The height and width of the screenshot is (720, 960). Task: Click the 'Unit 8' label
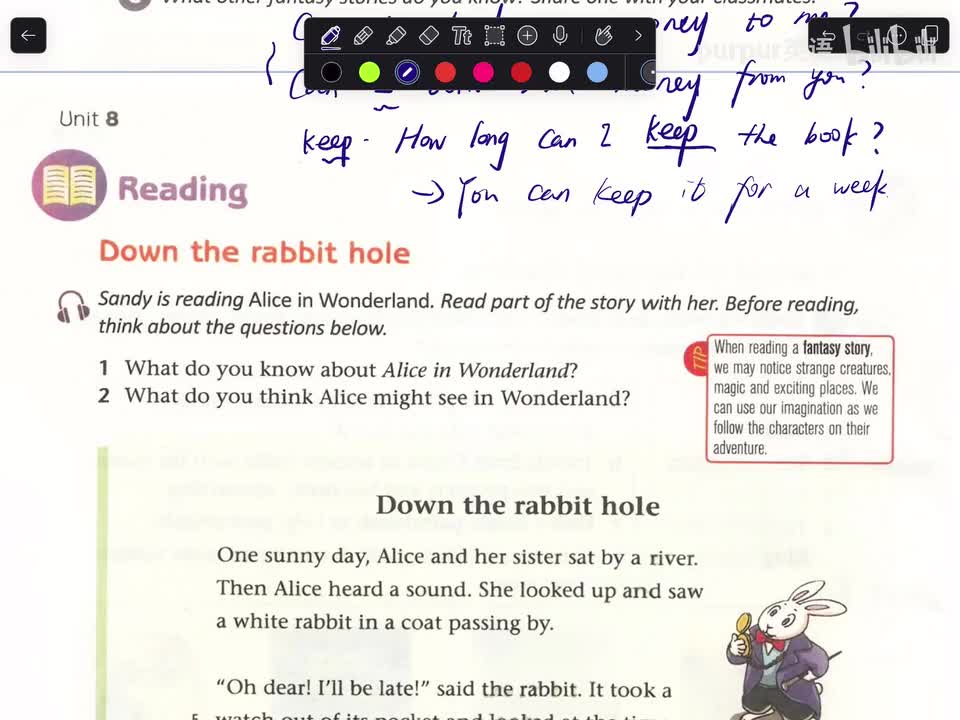tap(89, 118)
